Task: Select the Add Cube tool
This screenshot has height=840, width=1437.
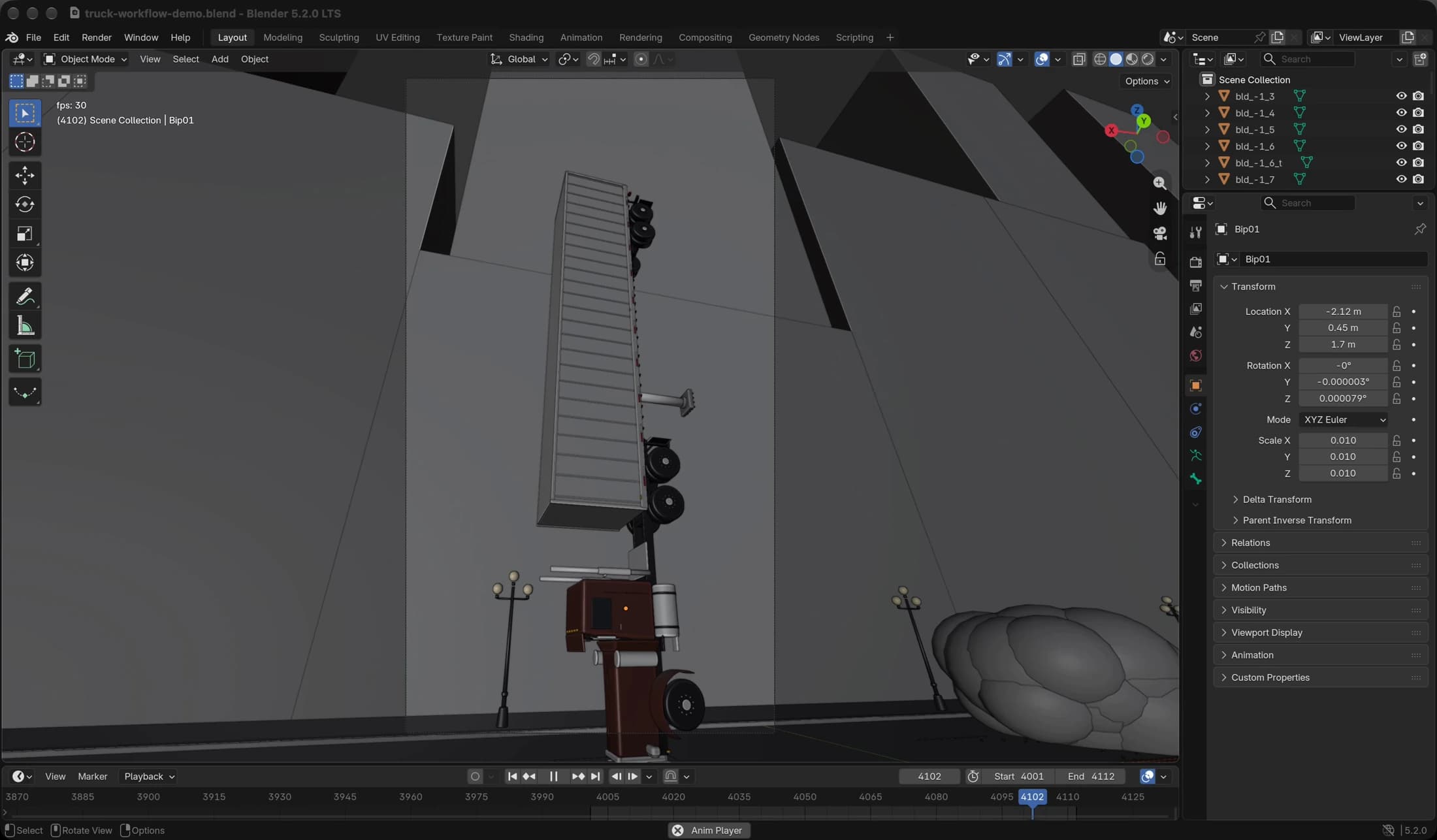Action: (x=25, y=359)
